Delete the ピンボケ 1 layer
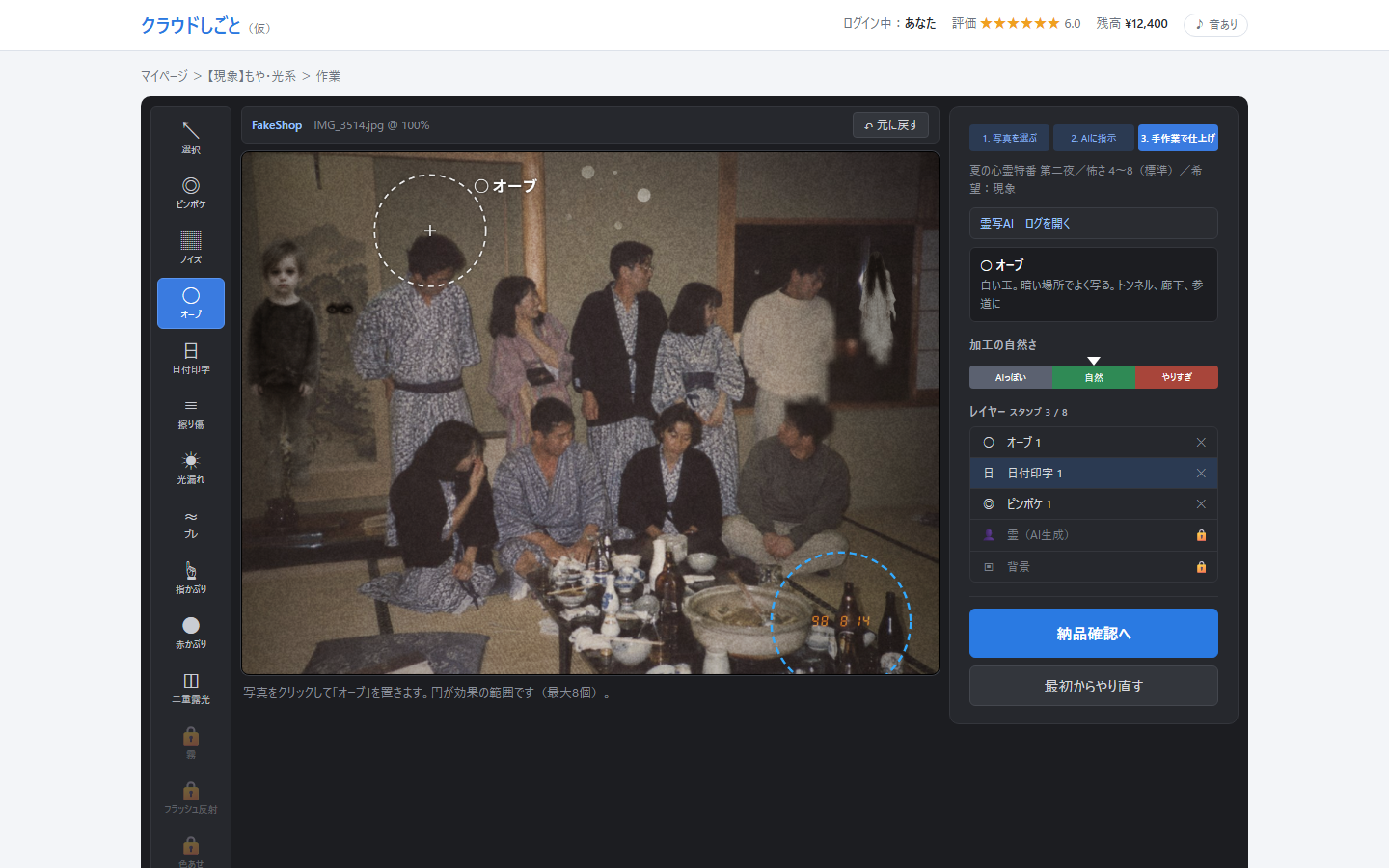The image size is (1389, 868). pyautogui.click(x=1201, y=503)
